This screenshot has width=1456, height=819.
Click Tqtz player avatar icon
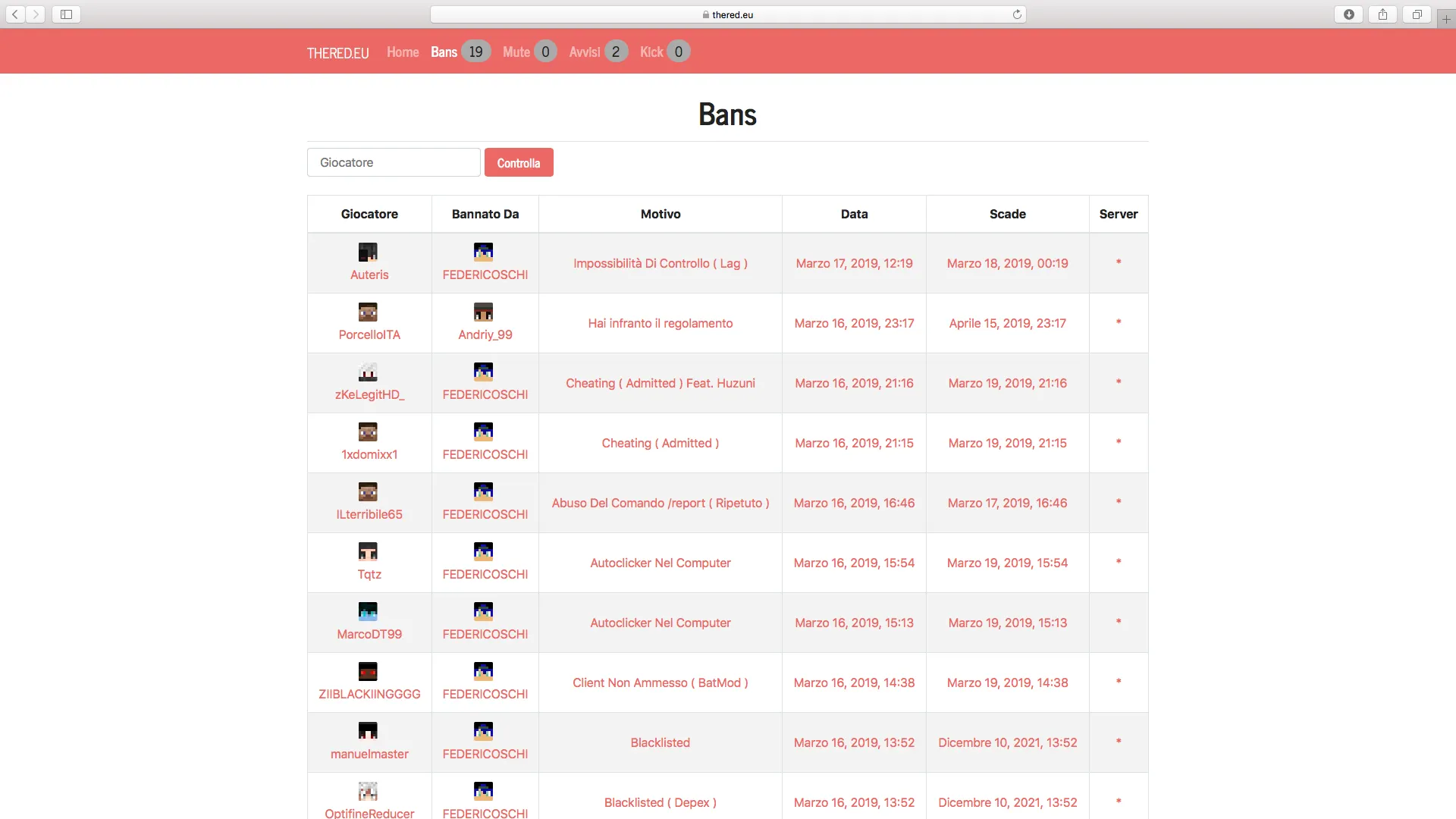pyautogui.click(x=368, y=551)
